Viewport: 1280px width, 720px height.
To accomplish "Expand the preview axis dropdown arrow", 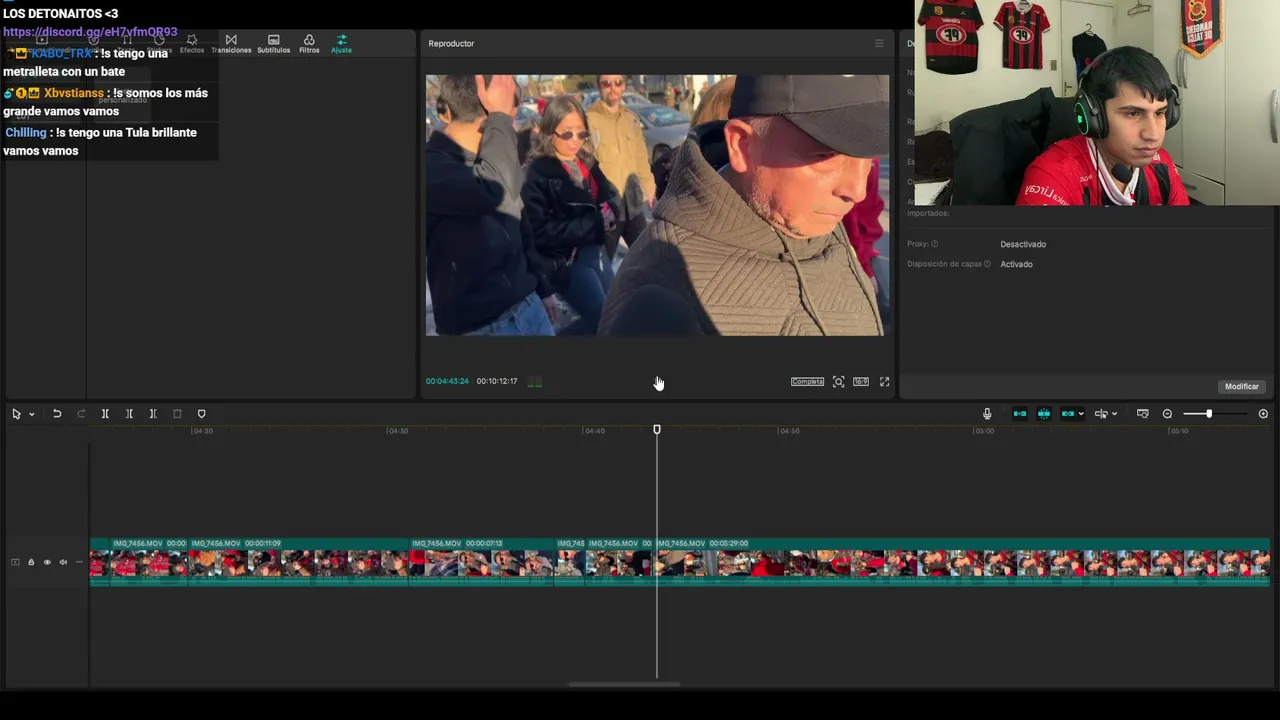I will tap(1114, 414).
